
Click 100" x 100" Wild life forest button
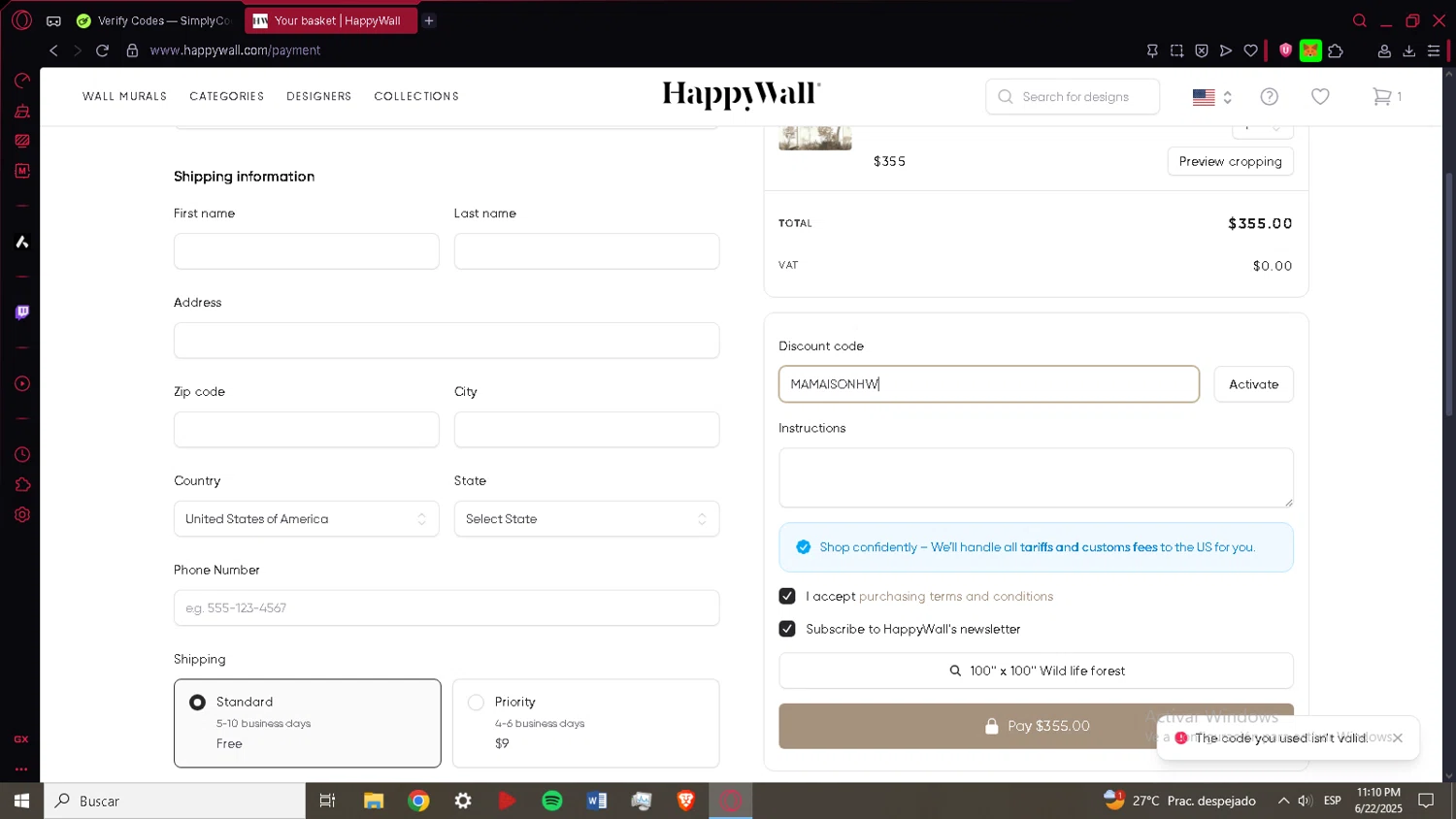pyautogui.click(x=1036, y=671)
